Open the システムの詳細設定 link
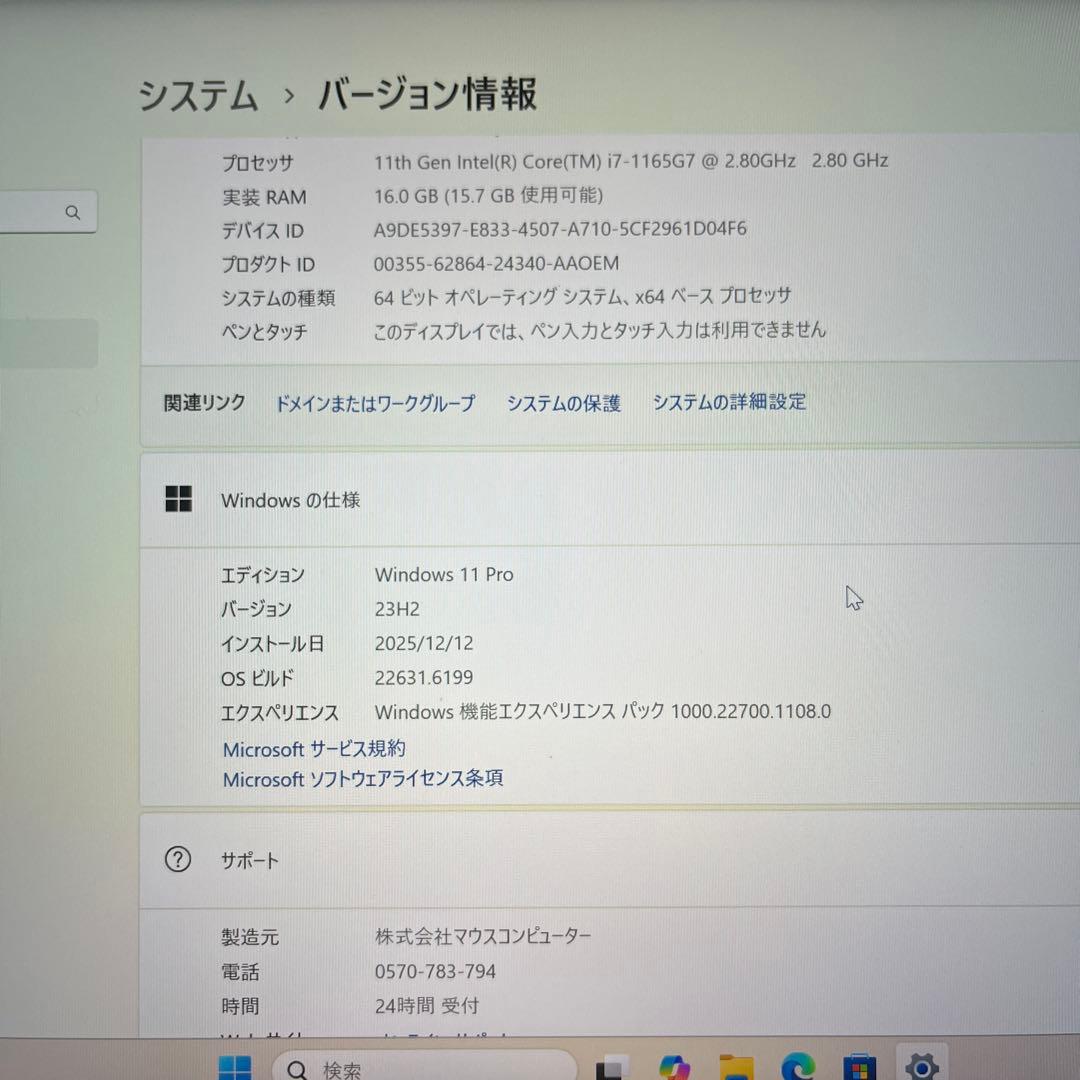Image resolution: width=1080 pixels, height=1080 pixels. click(x=728, y=402)
